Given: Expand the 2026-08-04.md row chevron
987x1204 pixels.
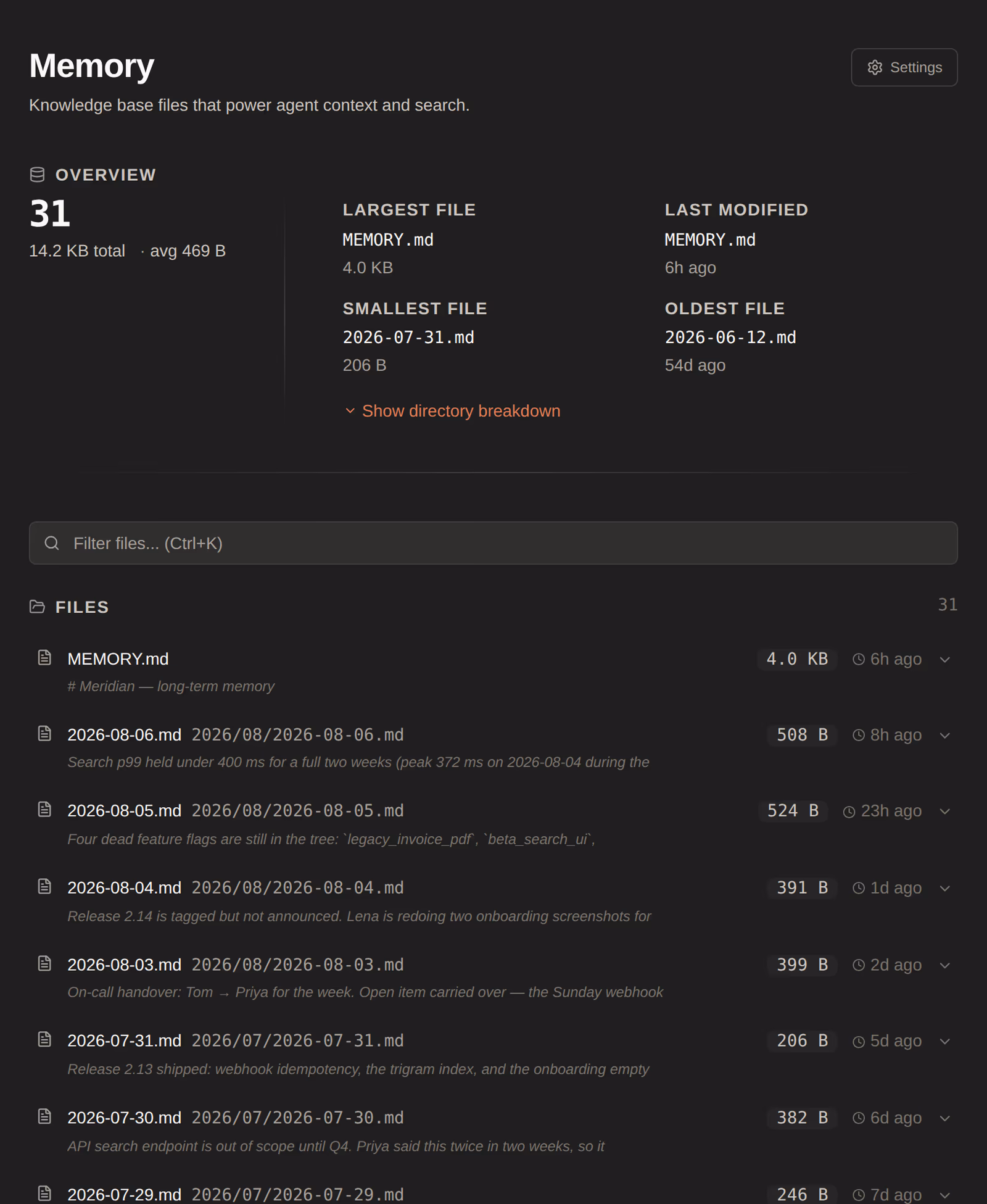Looking at the screenshot, I should (944, 889).
